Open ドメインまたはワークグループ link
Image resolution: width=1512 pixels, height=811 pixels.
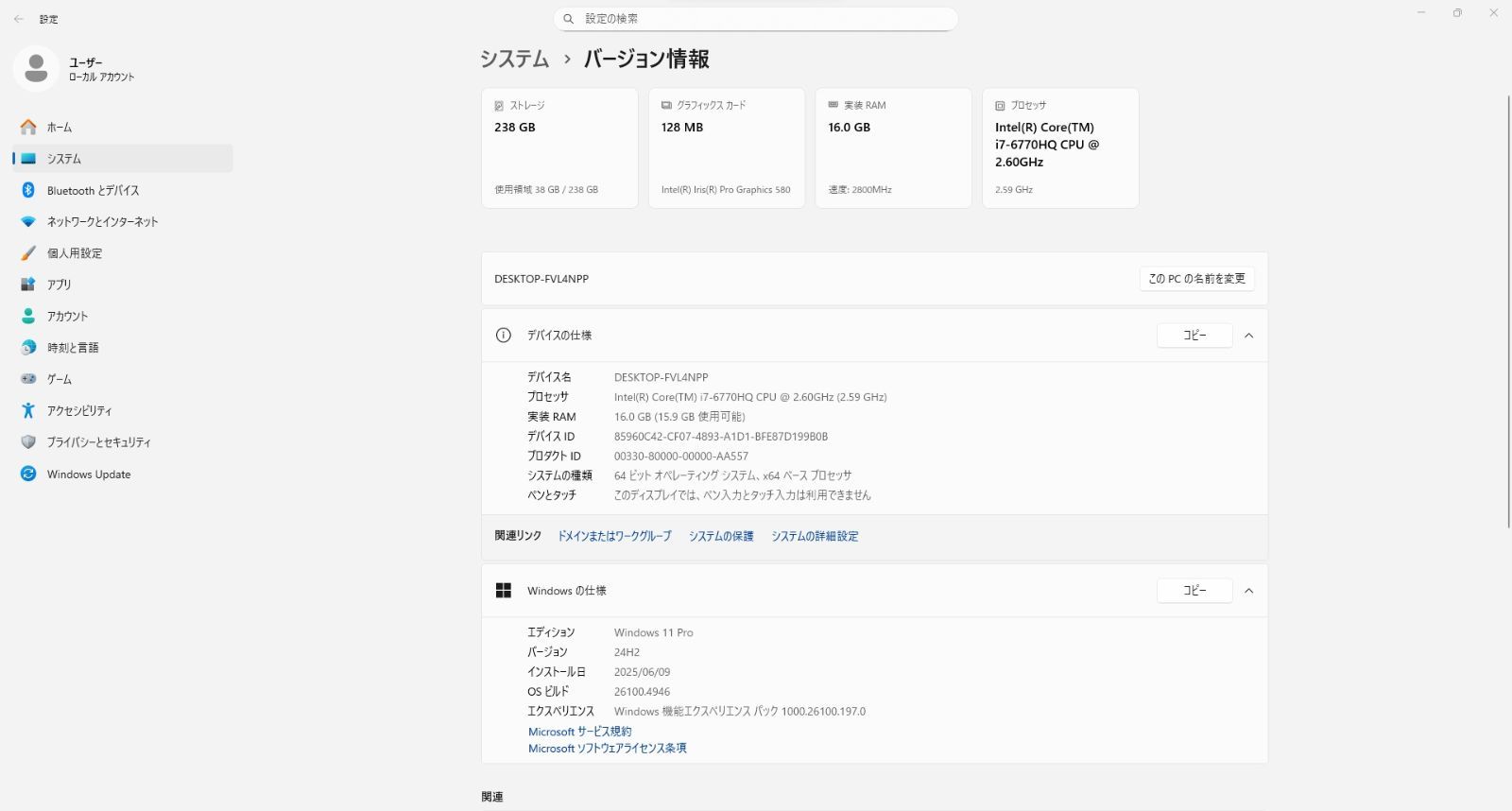(614, 536)
